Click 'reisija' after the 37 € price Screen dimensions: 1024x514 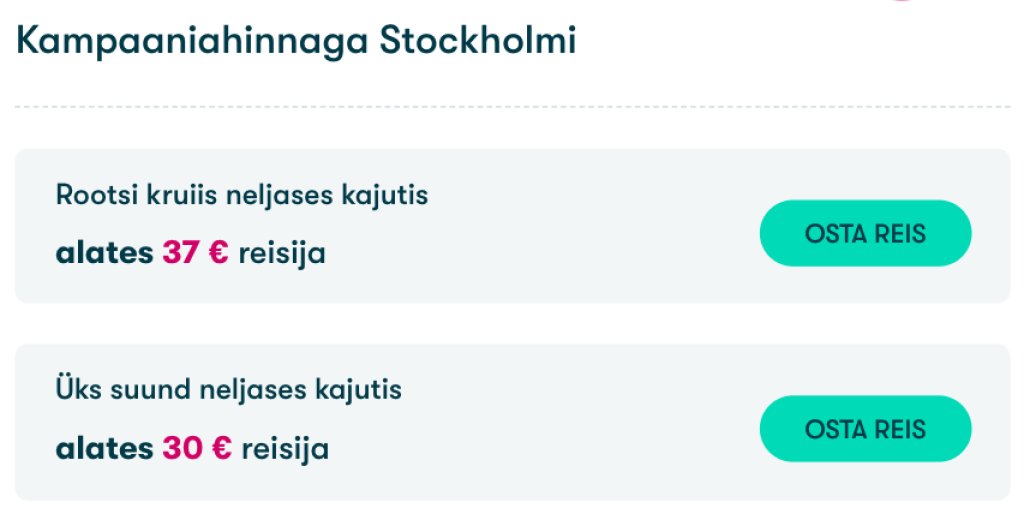click(282, 254)
